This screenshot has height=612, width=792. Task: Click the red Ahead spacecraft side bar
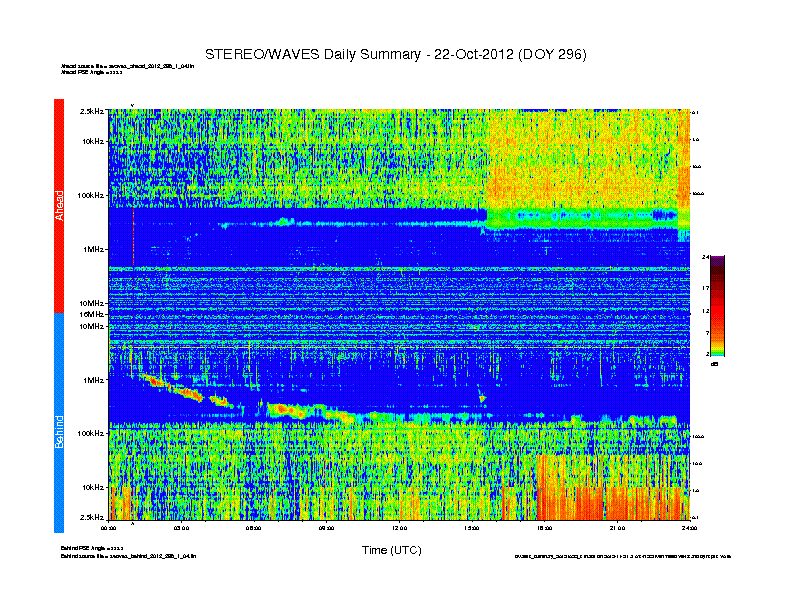pyautogui.click(x=59, y=205)
